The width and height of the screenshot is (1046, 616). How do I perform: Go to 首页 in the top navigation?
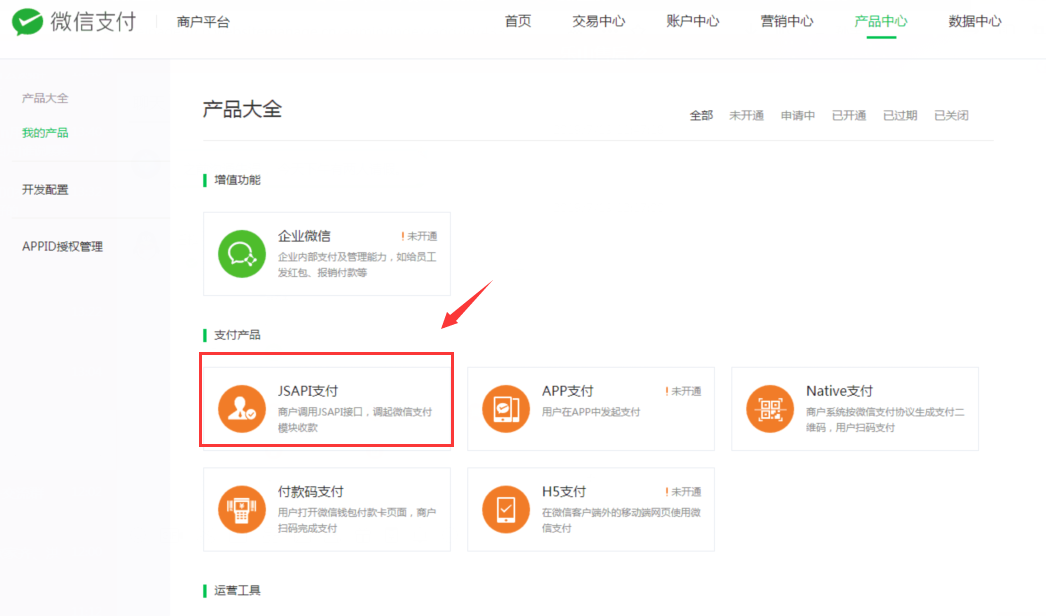click(518, 22)
